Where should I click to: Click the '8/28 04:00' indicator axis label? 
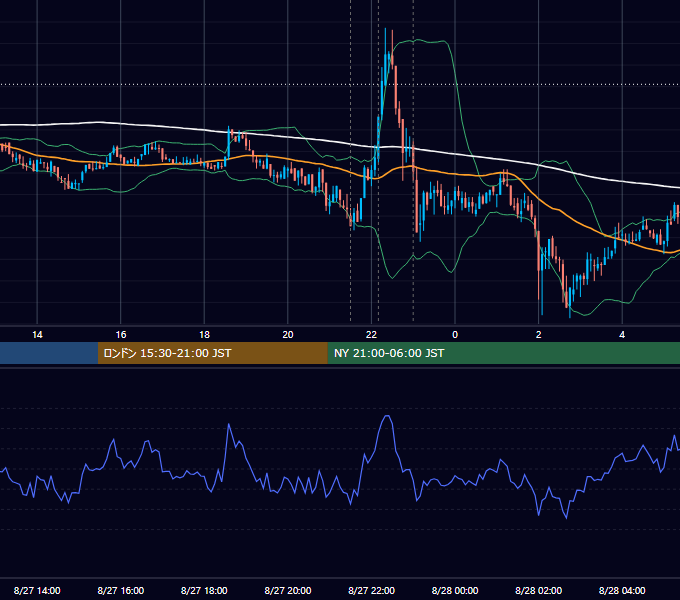coord(622,590)
